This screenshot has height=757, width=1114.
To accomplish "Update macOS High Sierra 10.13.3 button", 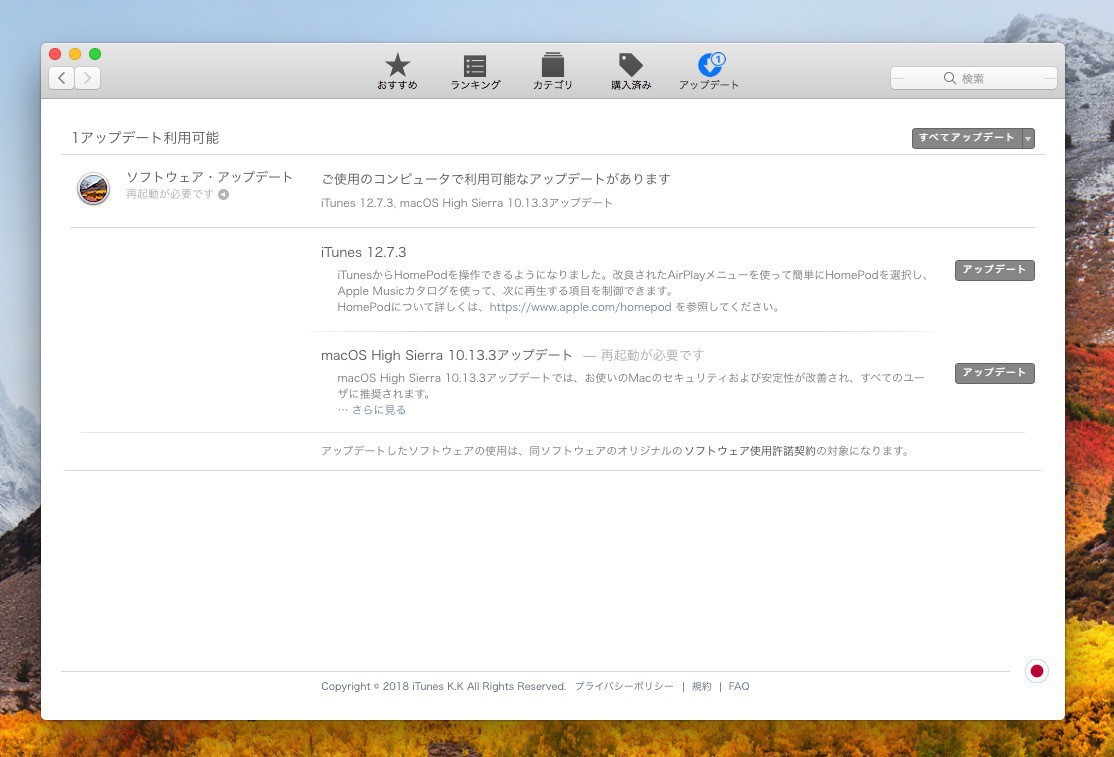I will [x=994, y=373].
